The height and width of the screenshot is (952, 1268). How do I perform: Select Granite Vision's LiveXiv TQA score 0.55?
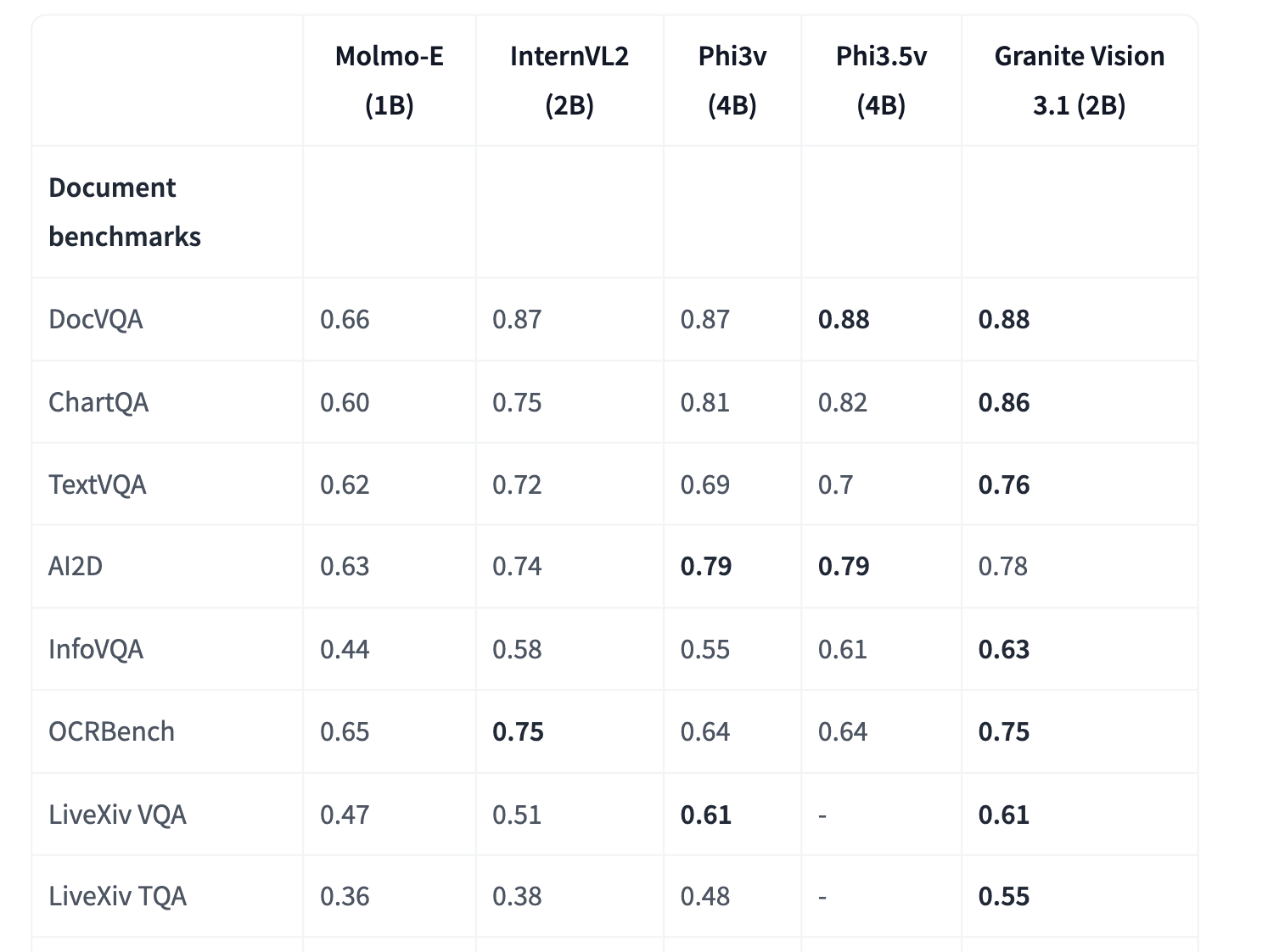[x=1004, y=896]
